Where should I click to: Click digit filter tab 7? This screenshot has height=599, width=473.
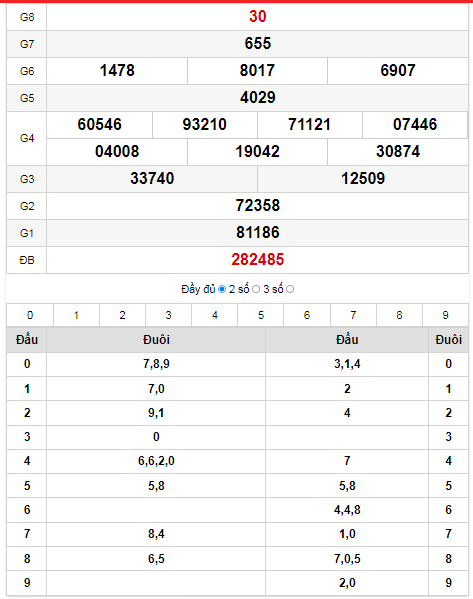tap(353, 315)
